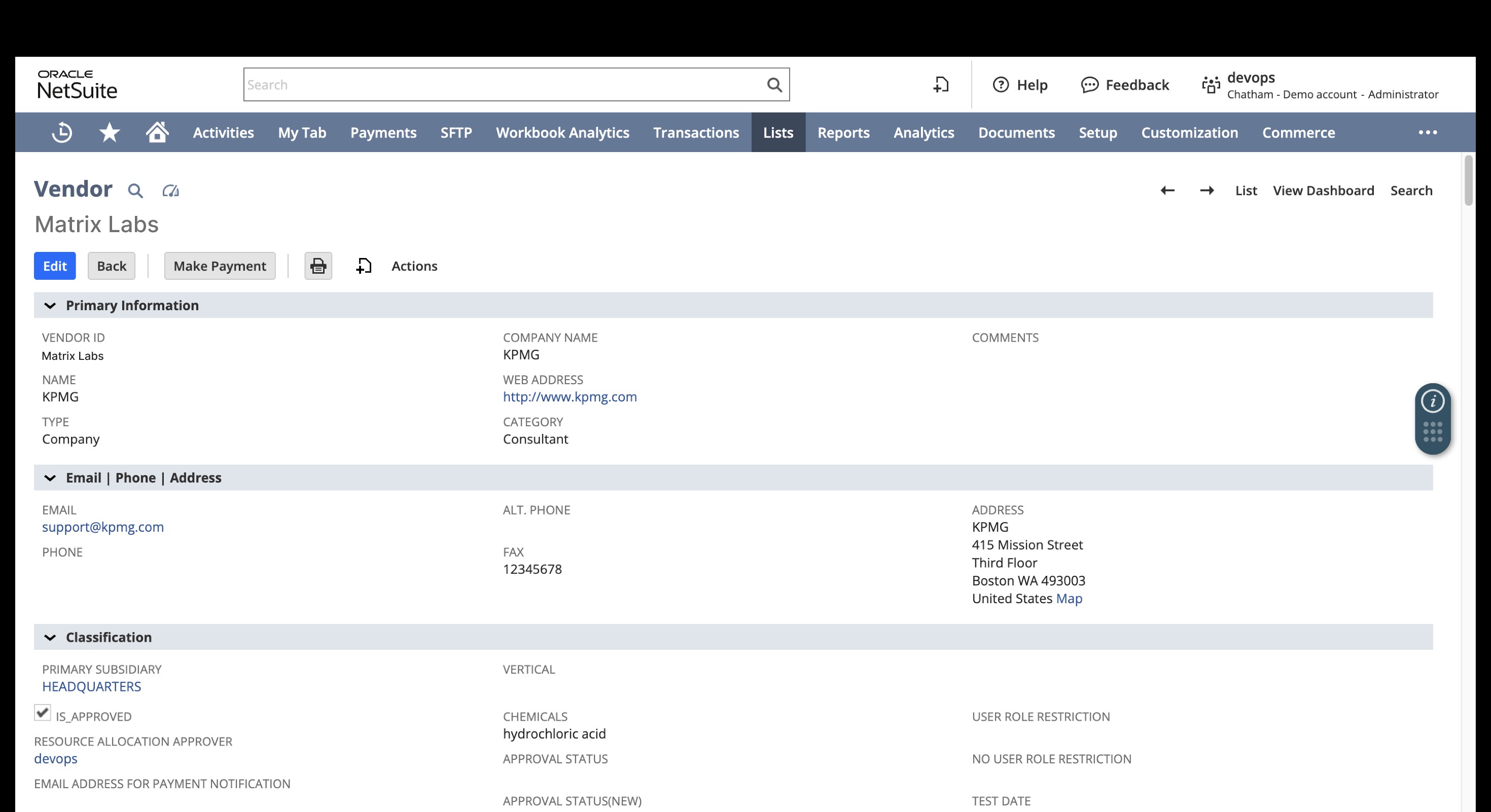Click the dashboard gauge icon beside Vendor
Screen dimensions: 1491x812
click(x=171, y=191)
